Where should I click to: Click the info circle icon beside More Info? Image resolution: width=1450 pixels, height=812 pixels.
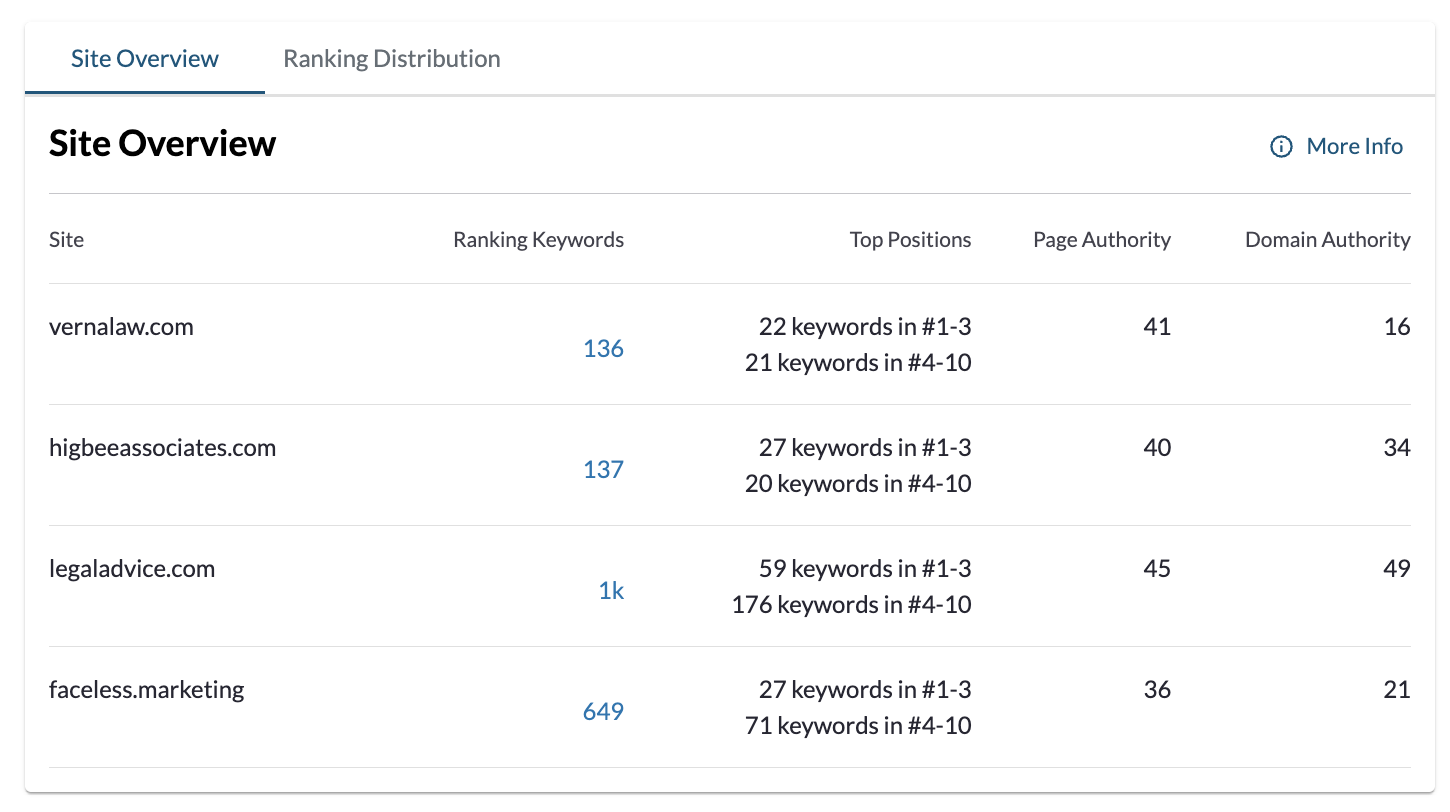[x=1281, y=147]
